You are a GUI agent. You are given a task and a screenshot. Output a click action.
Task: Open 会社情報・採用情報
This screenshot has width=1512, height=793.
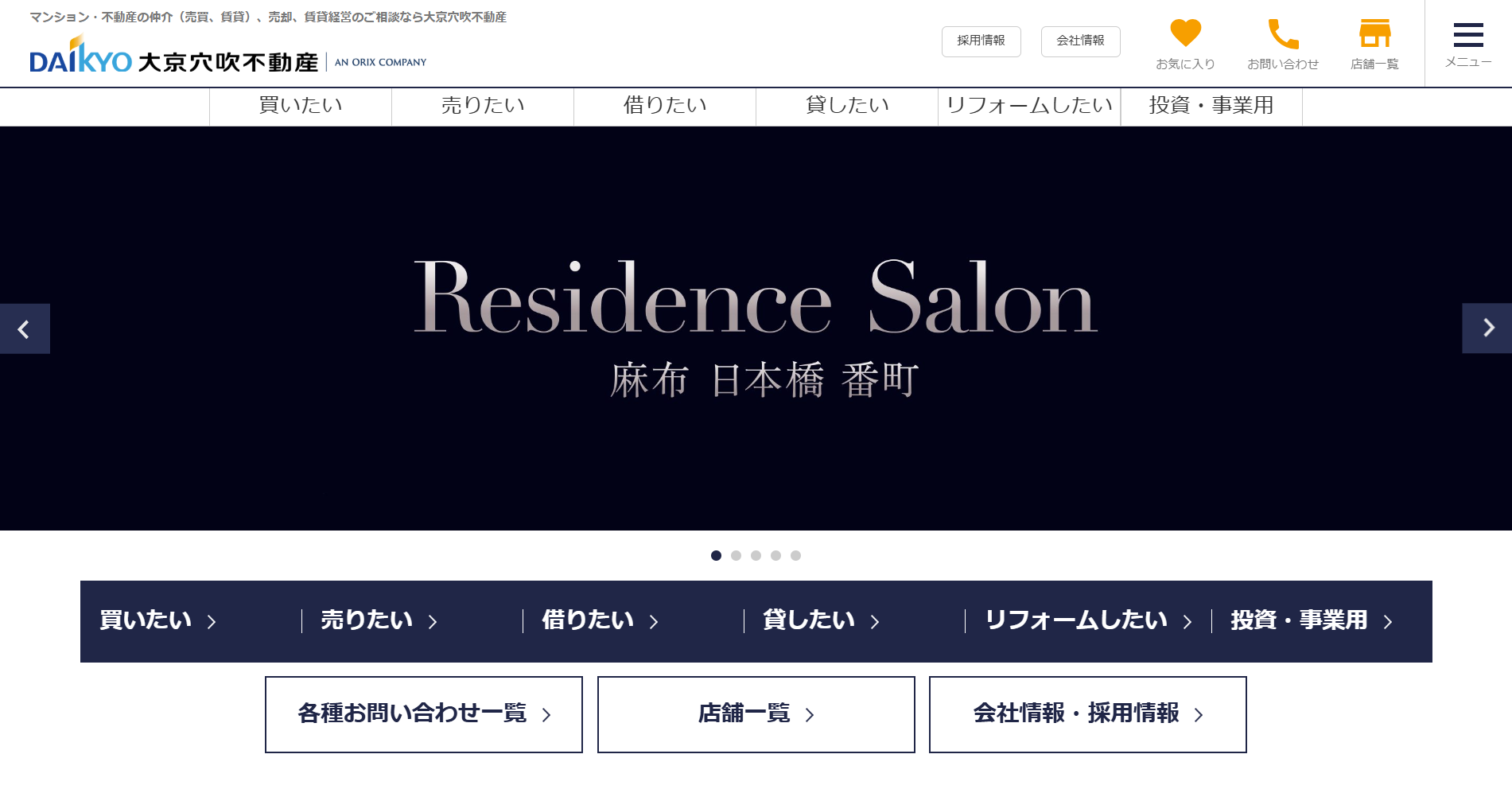(1086, 713)
